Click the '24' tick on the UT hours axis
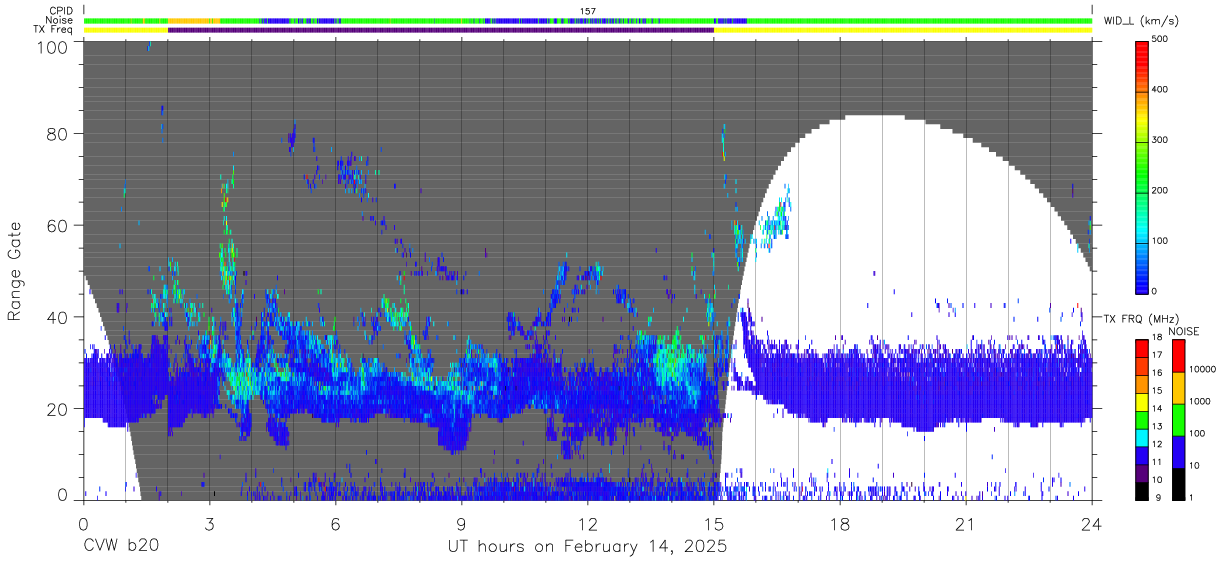Viewport: 1228px width, 567px height. coord(1092,523)
